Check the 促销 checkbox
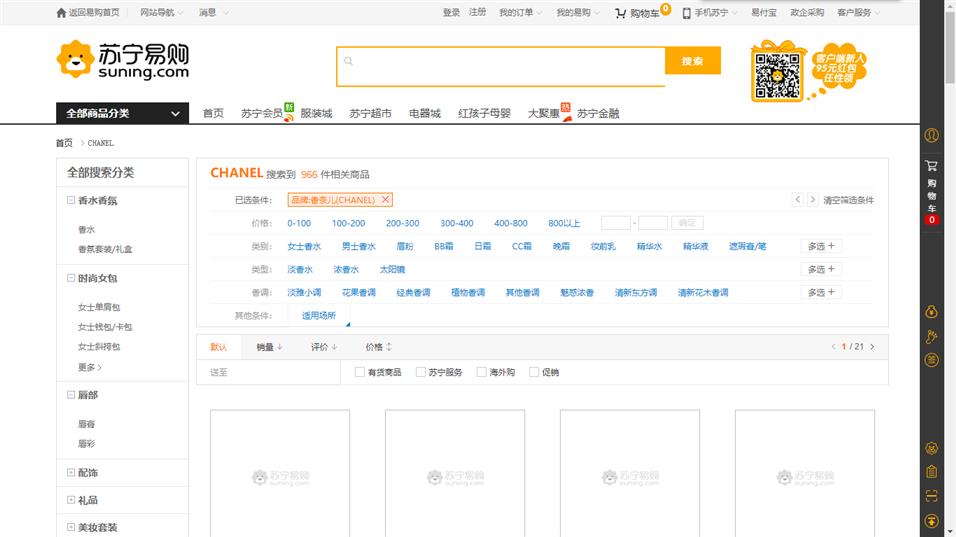 (534, 372)
